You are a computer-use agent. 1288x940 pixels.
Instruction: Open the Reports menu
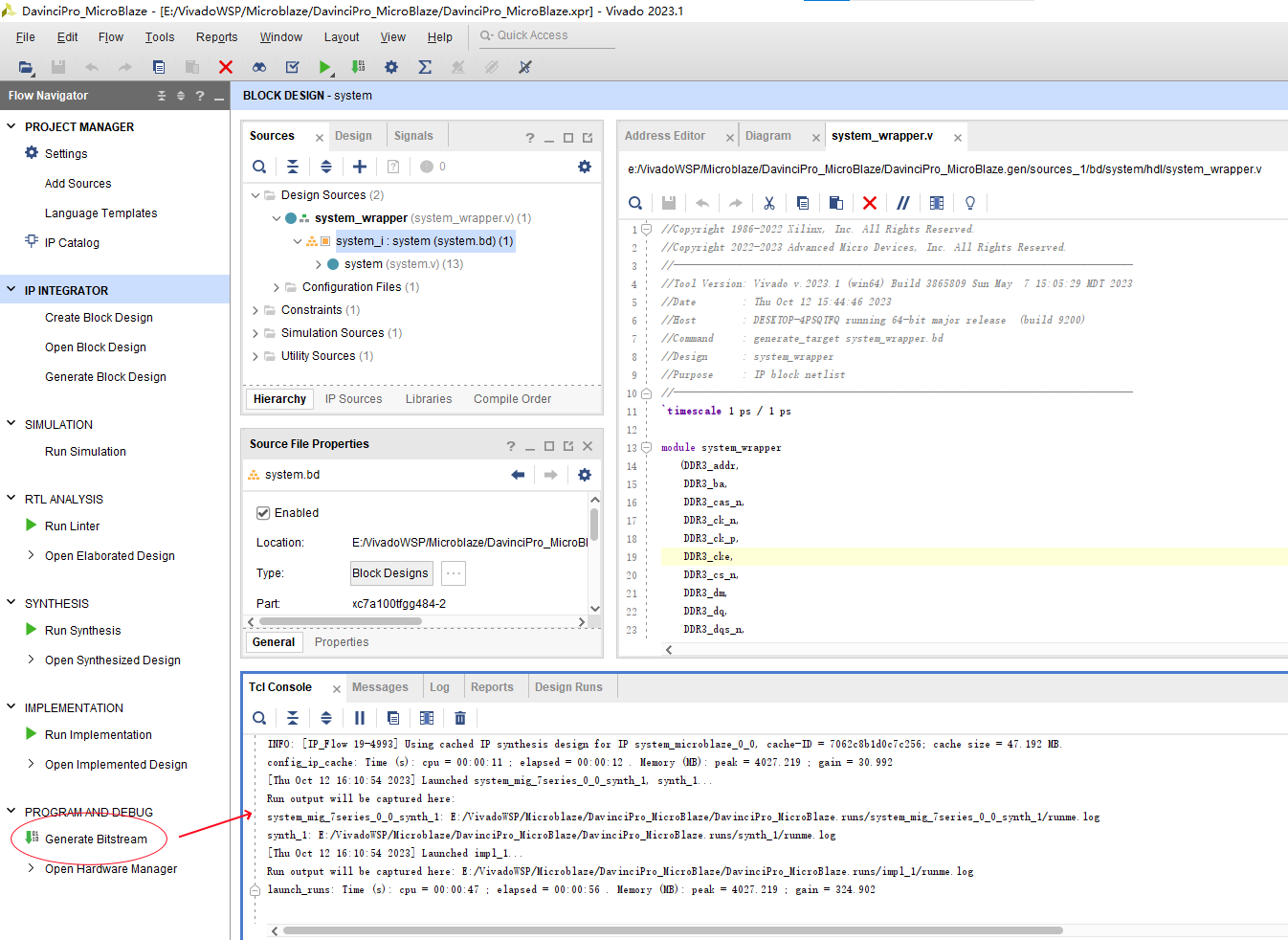(217, 37)
